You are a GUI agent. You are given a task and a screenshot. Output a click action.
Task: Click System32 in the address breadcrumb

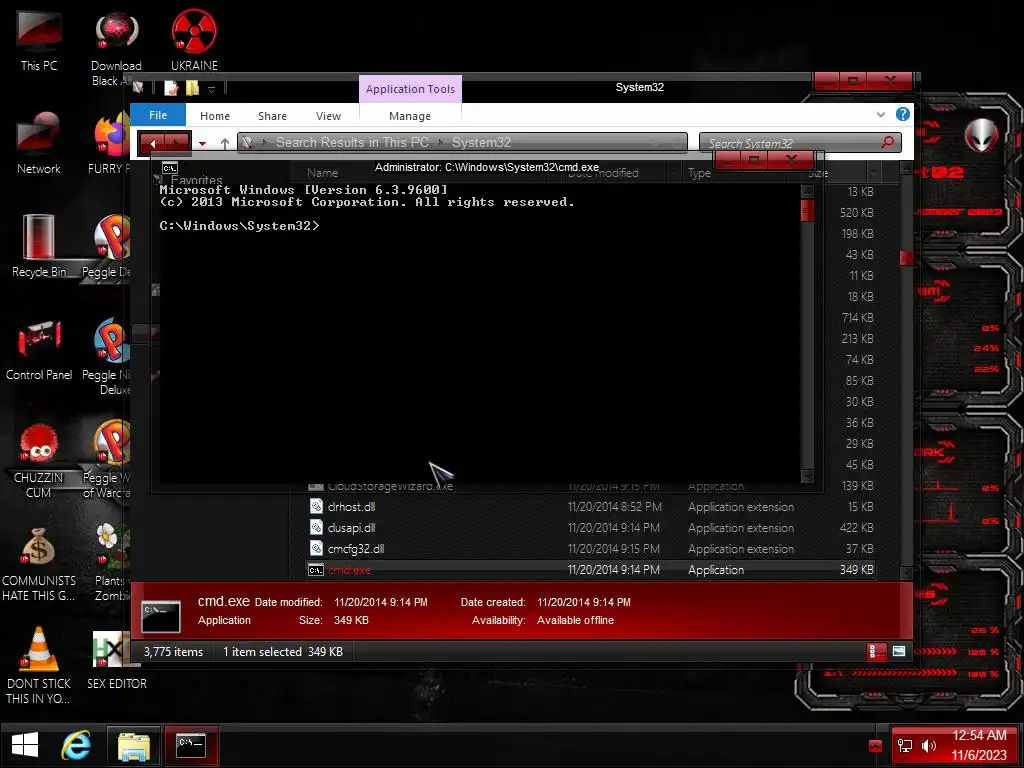coord(481,142)
